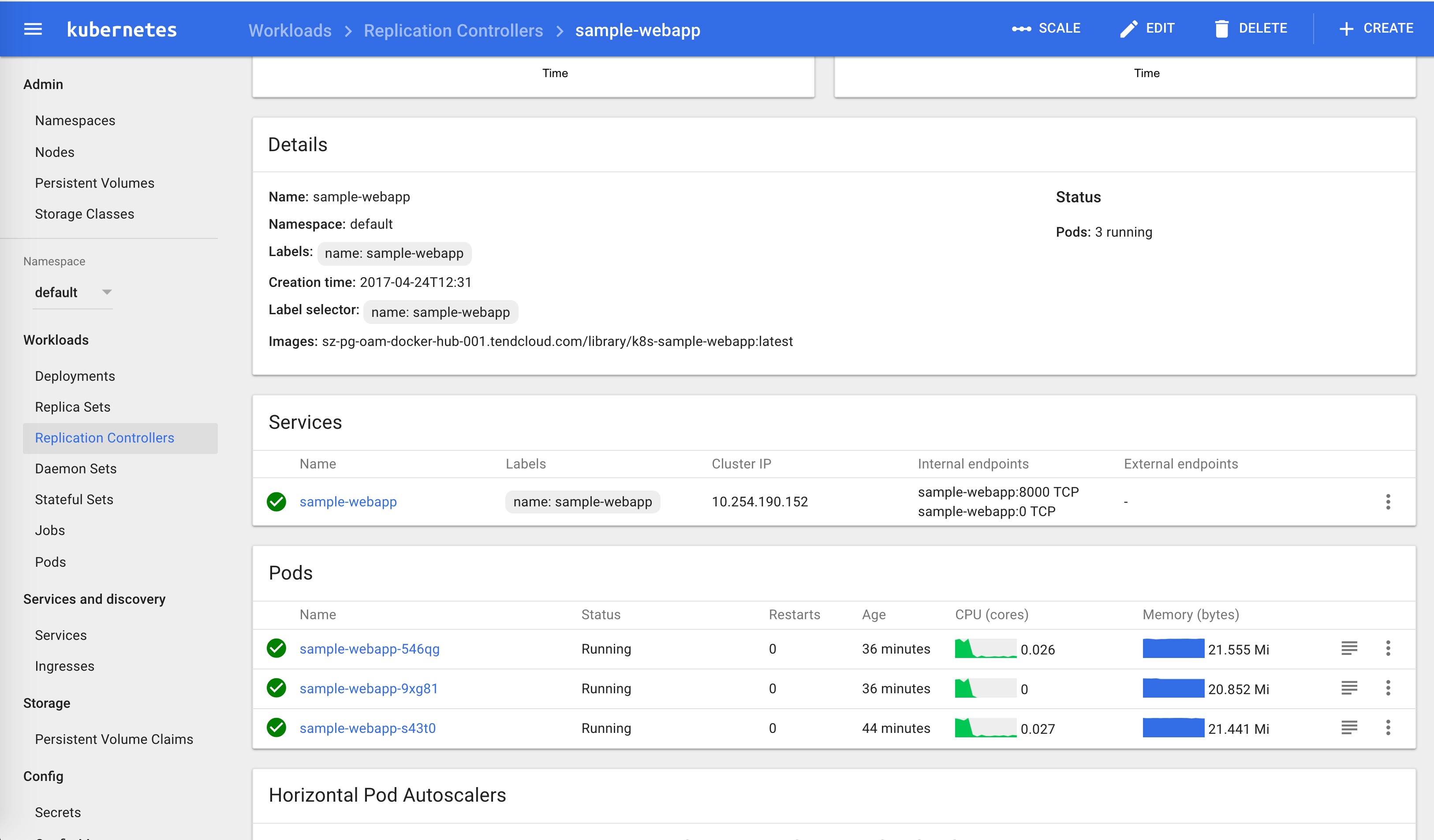Open actions menu for pod sample-webapp-s43t0
The height and width of the screenshot is (840, 1434).
point(1388,727)
